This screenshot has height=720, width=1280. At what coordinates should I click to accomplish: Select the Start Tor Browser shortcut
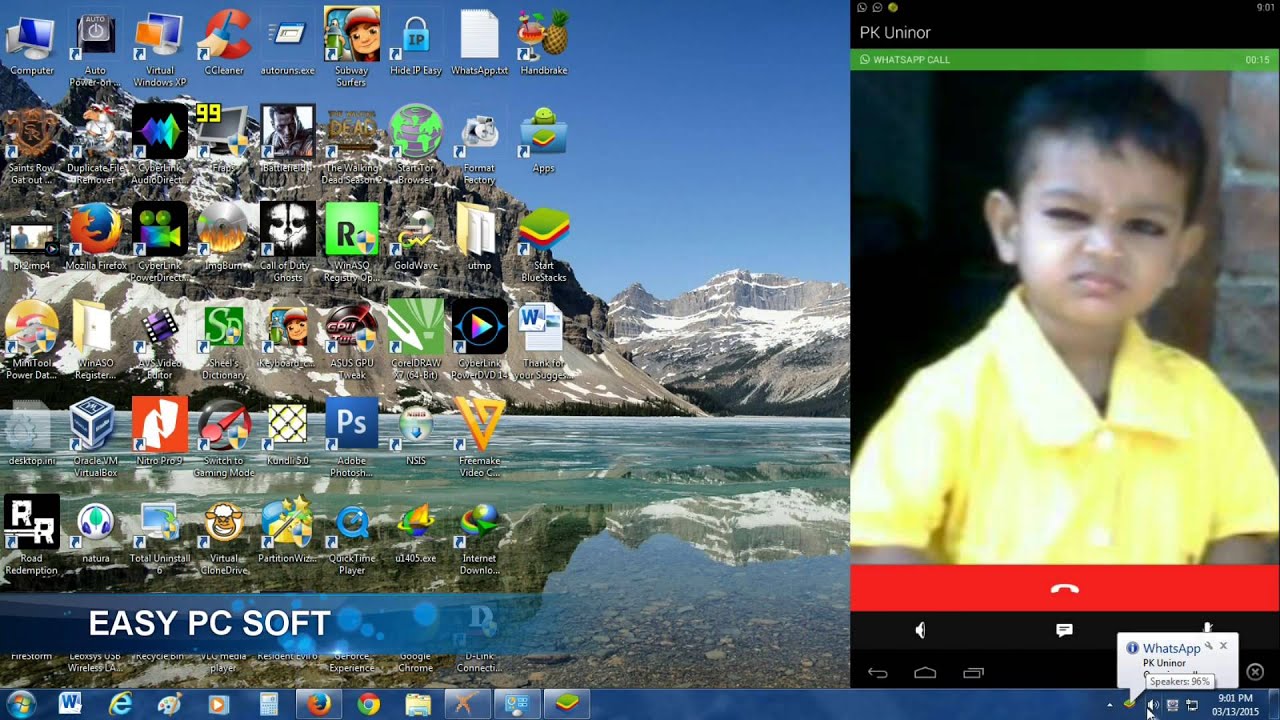[x=416, y=145]
